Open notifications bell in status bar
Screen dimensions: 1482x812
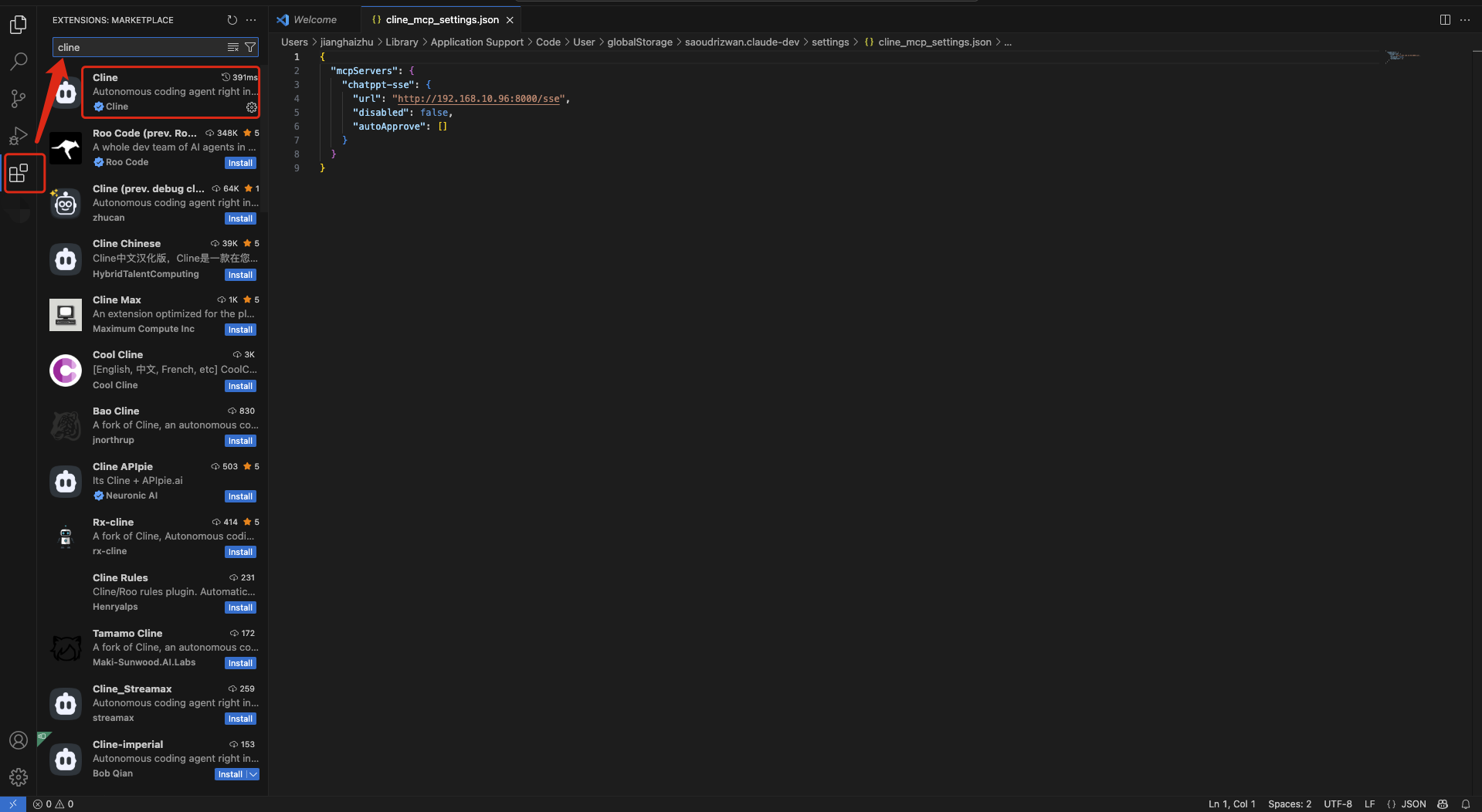[x=1465, y=804]
